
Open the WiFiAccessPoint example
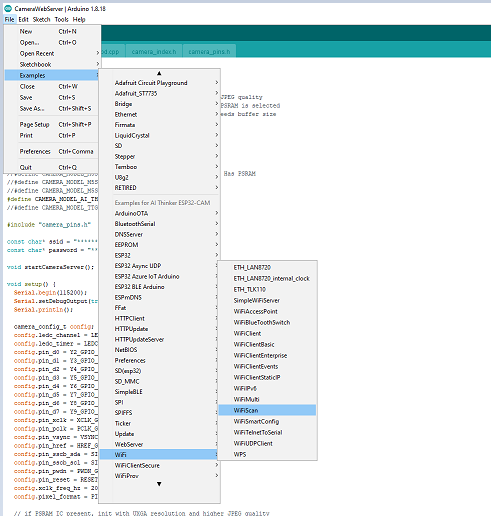point(267,311)
